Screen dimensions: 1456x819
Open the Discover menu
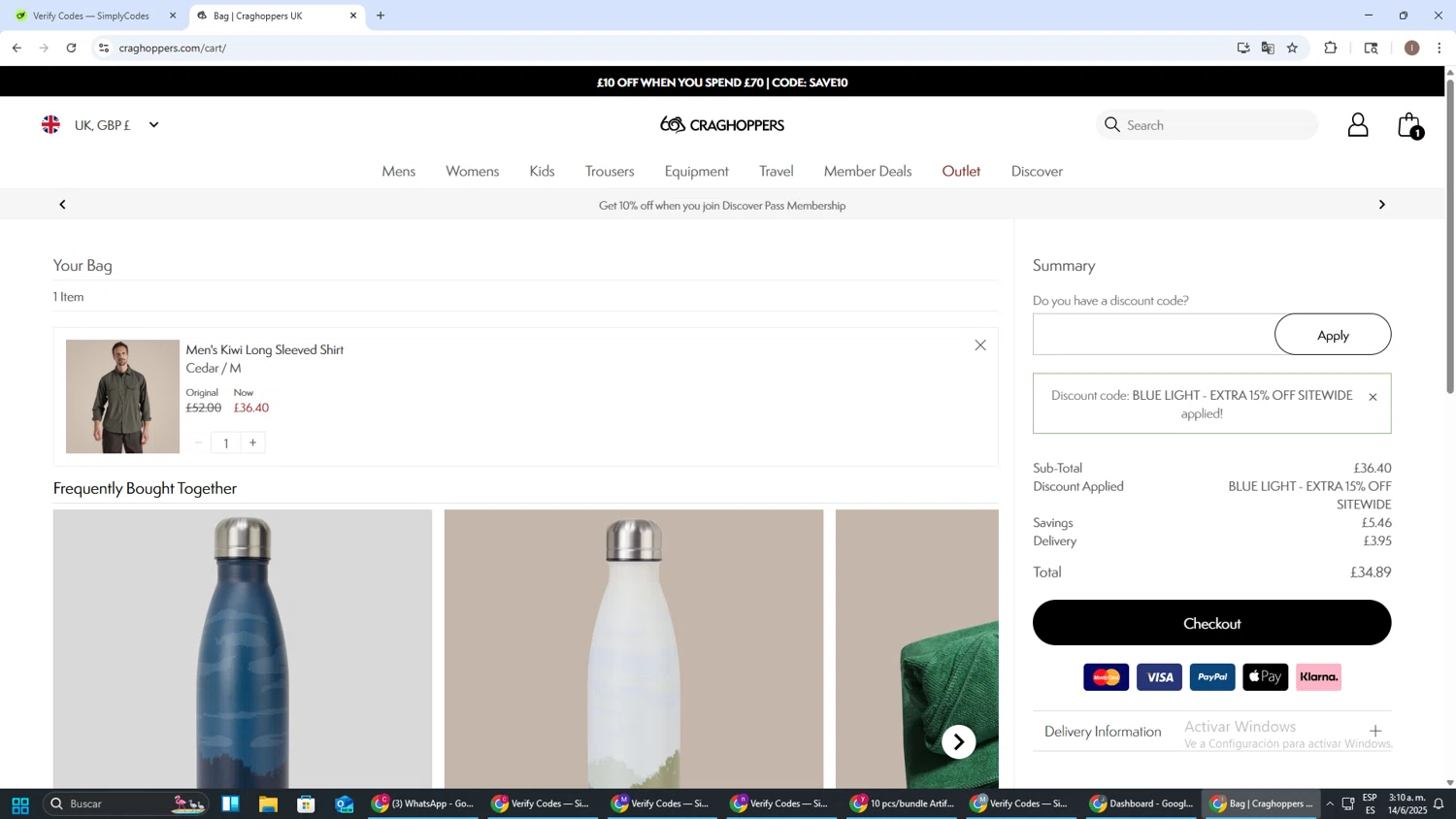(x=1037, y=171)
